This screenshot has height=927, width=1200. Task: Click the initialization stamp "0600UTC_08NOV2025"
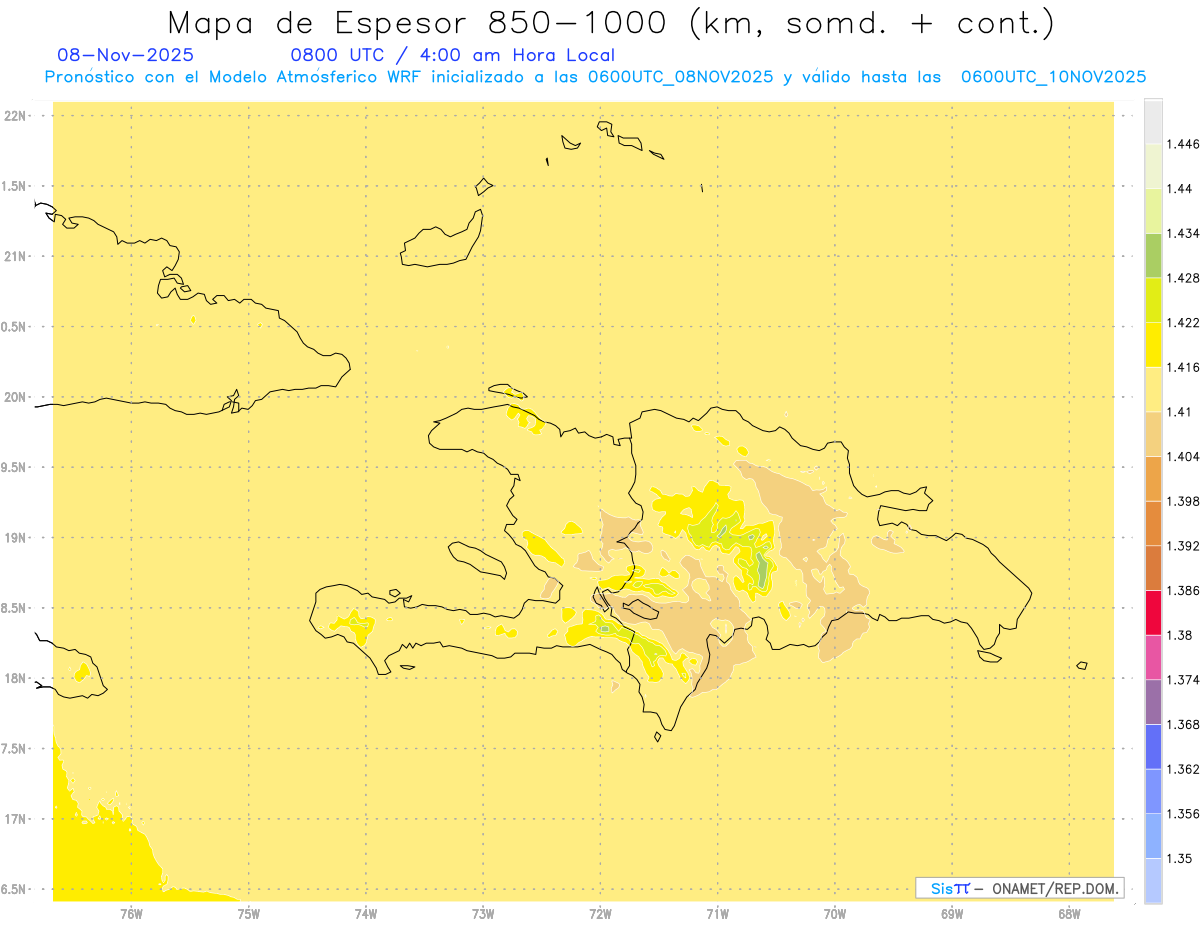pos(681,77)
